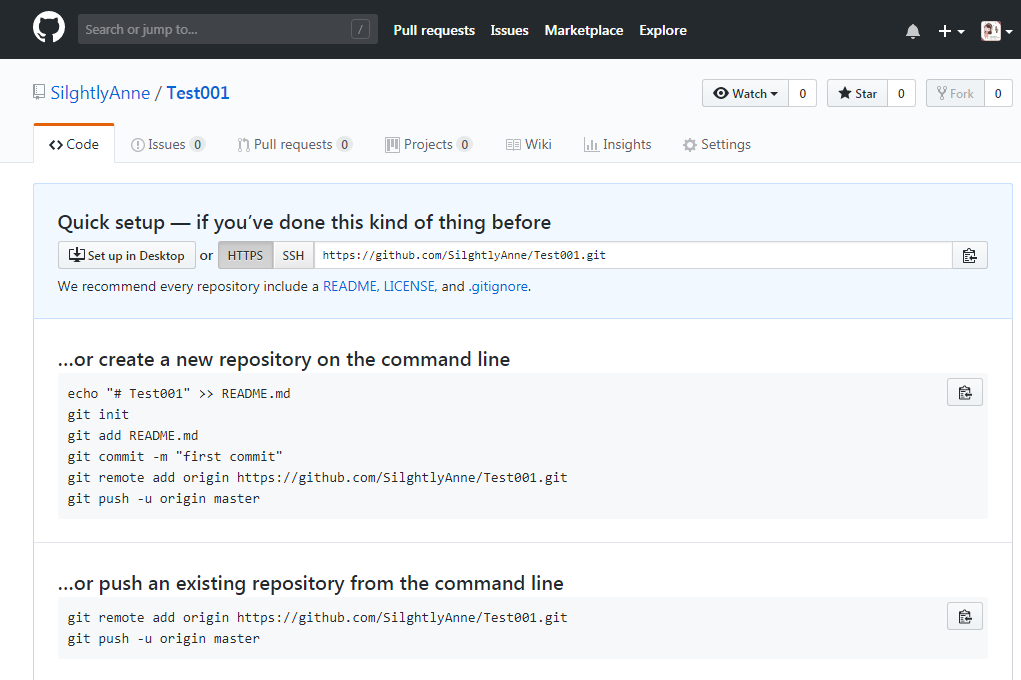Viewport: 1021px width, 680px height.
Task: Open the .gitignore link
Action: coord(498,287)
